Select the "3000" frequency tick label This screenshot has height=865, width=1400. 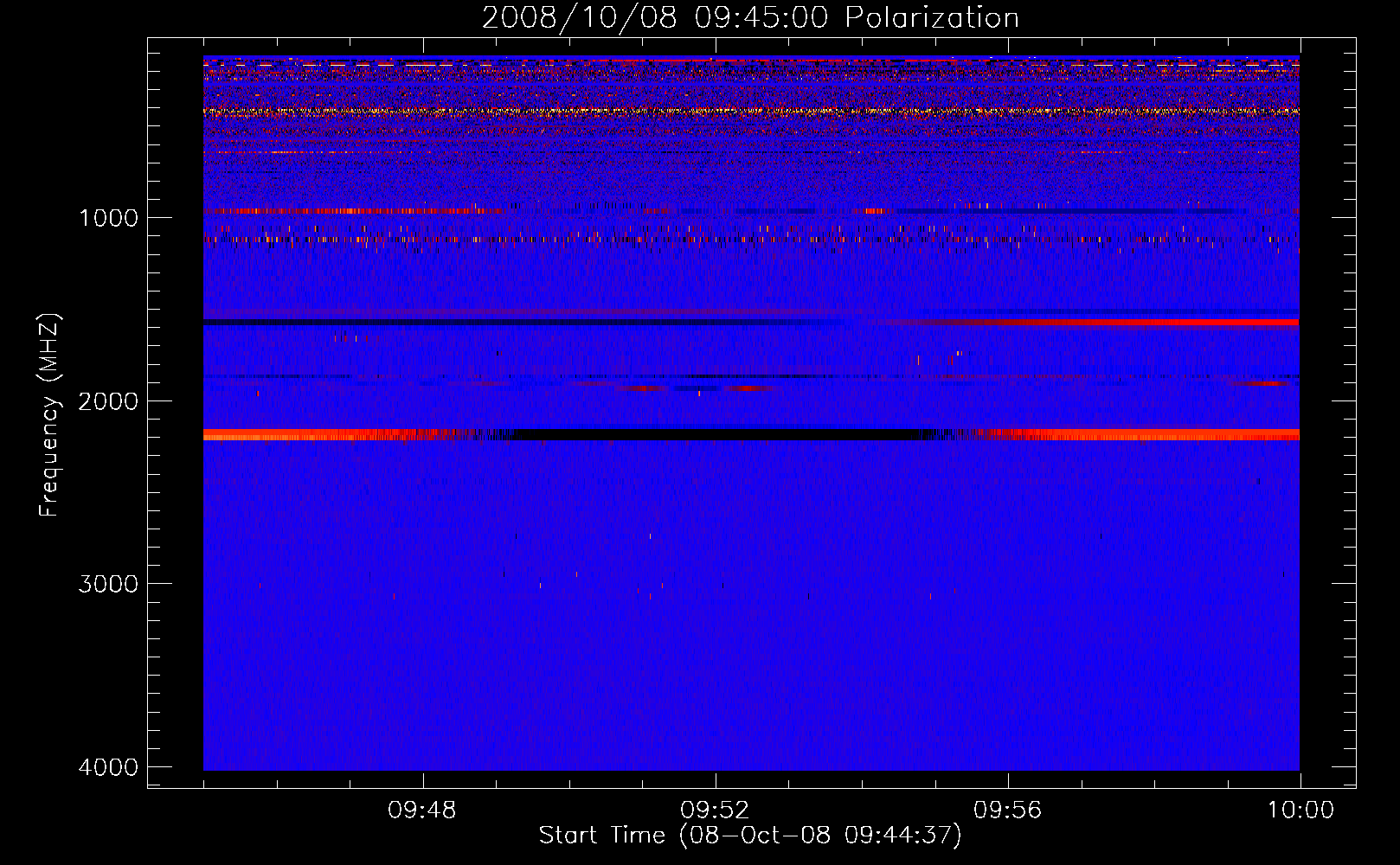click(x=108, y=584)
